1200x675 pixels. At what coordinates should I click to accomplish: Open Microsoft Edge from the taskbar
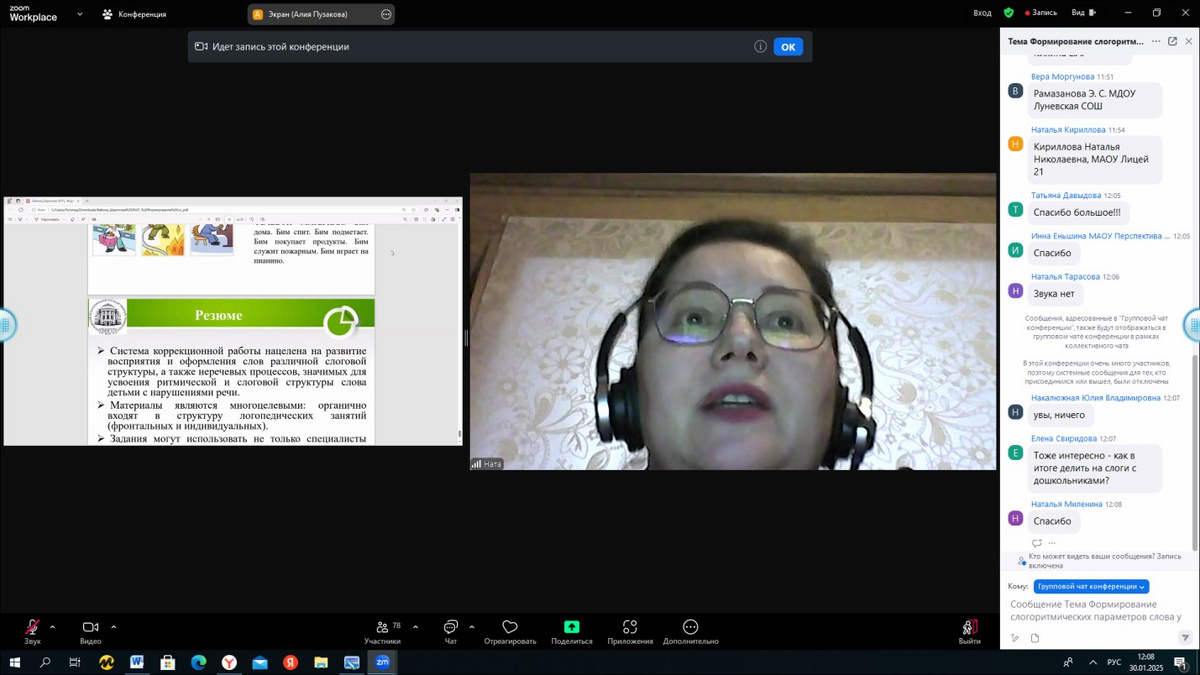tap(198, 662)
